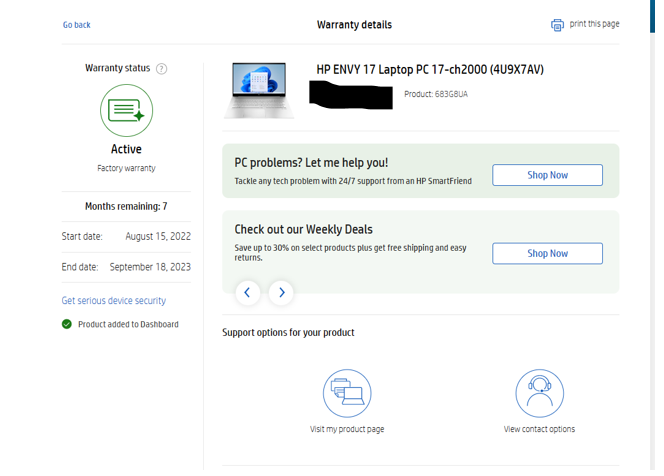Select the end date 'September 18, 2023'

[x=150, y=267]
